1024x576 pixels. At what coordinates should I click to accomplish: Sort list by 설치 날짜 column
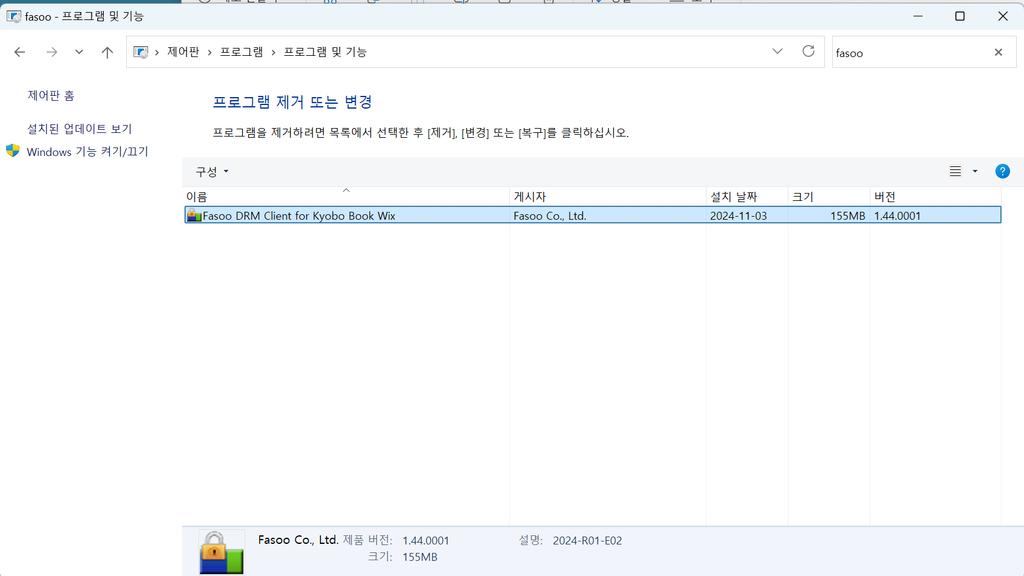click(x=746, y=197)
